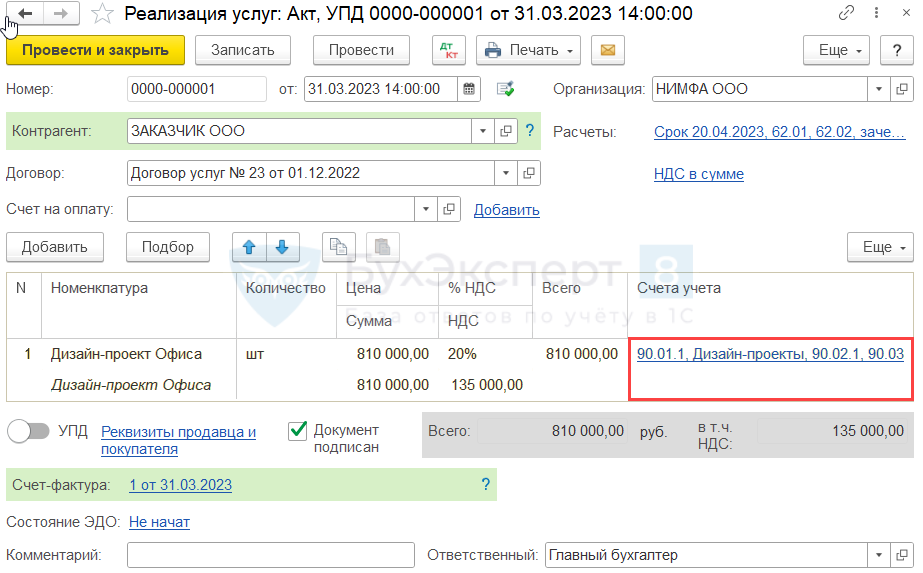Click Провести и закрыть button

[x=95, y=50]
